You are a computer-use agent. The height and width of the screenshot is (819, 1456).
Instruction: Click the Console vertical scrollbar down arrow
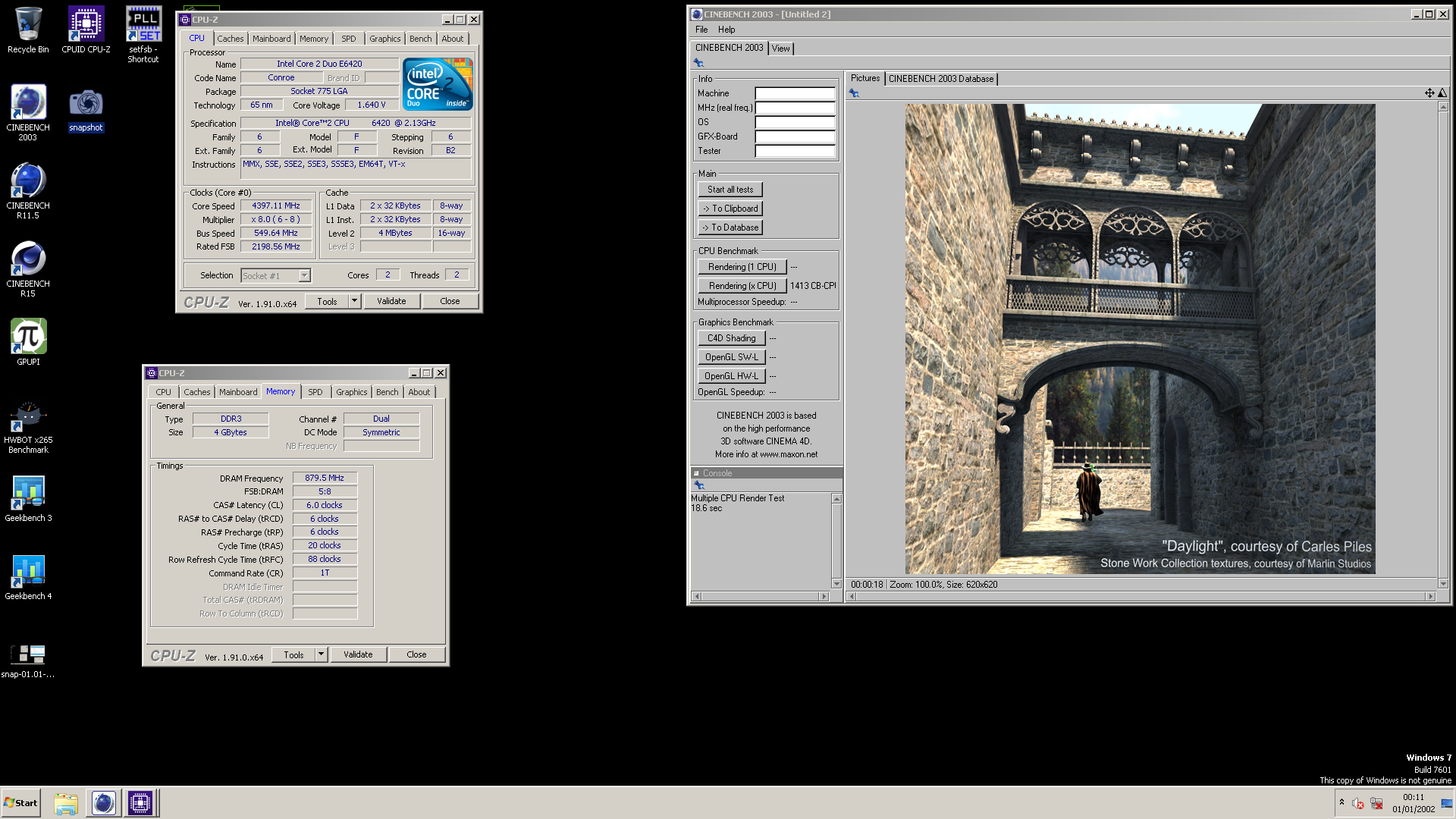click(x=836, y=584)
